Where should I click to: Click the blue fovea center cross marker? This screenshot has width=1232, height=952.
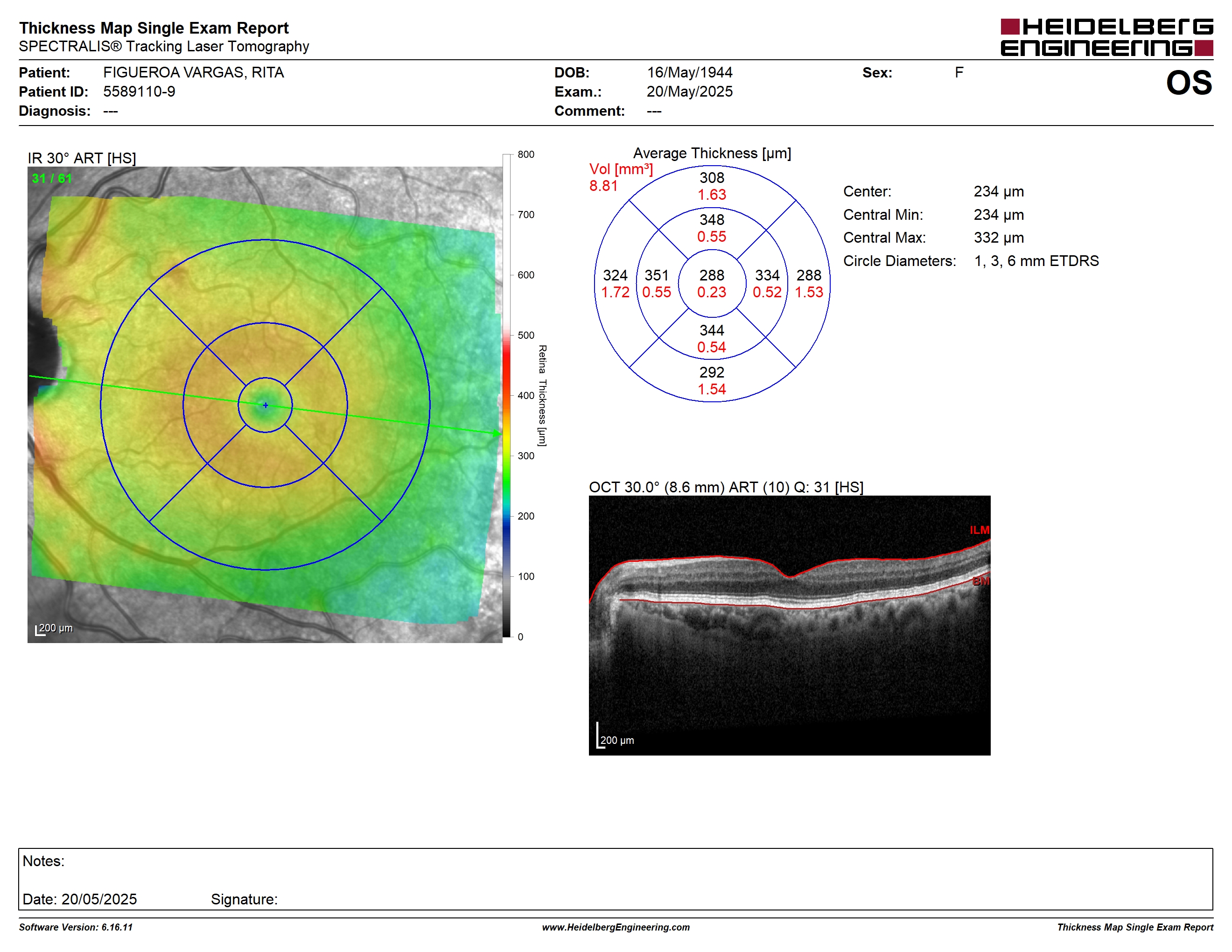(265, 405)
